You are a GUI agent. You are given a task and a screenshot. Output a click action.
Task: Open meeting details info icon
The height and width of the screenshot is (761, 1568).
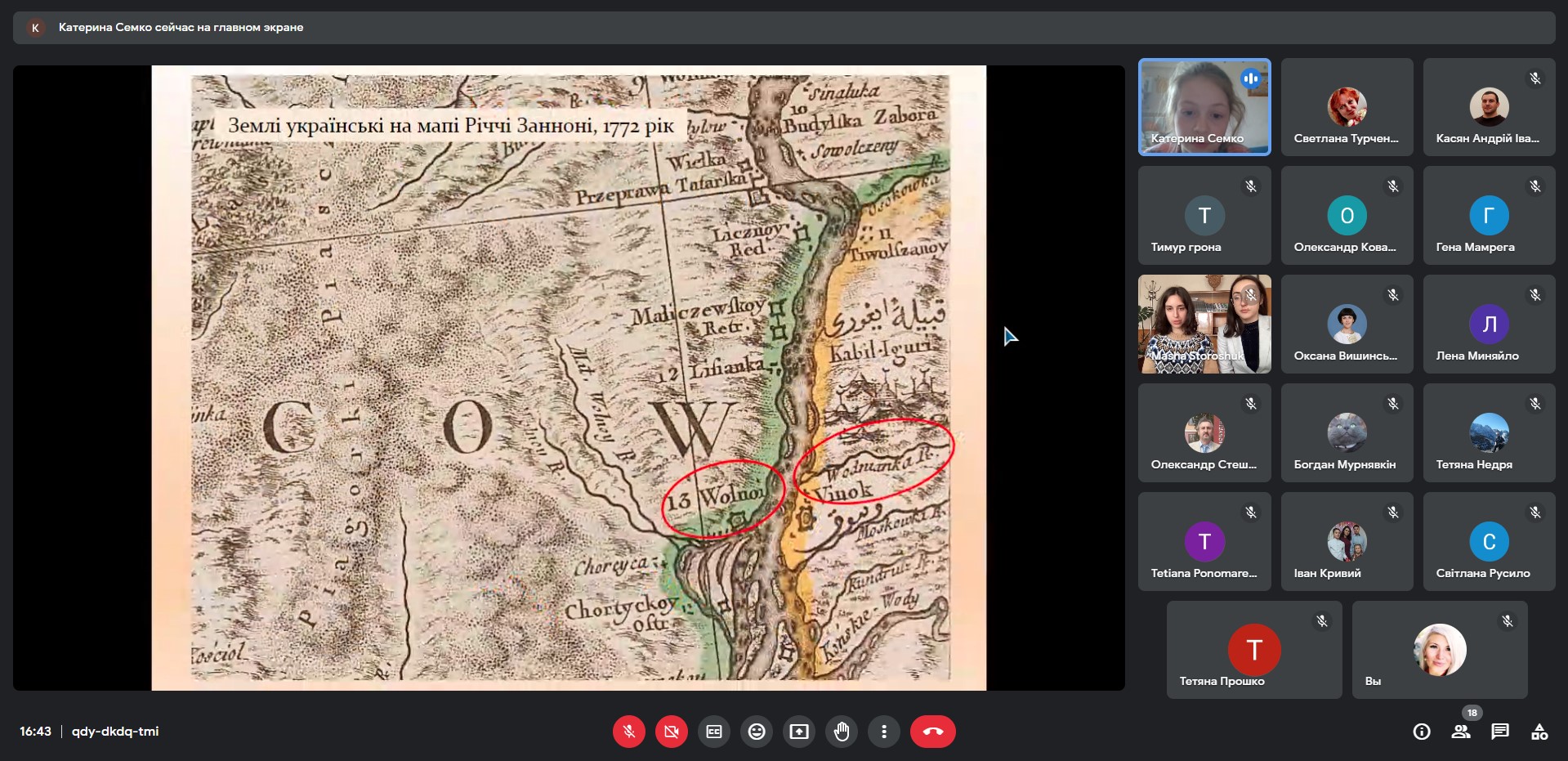(x=1422, y=732)
